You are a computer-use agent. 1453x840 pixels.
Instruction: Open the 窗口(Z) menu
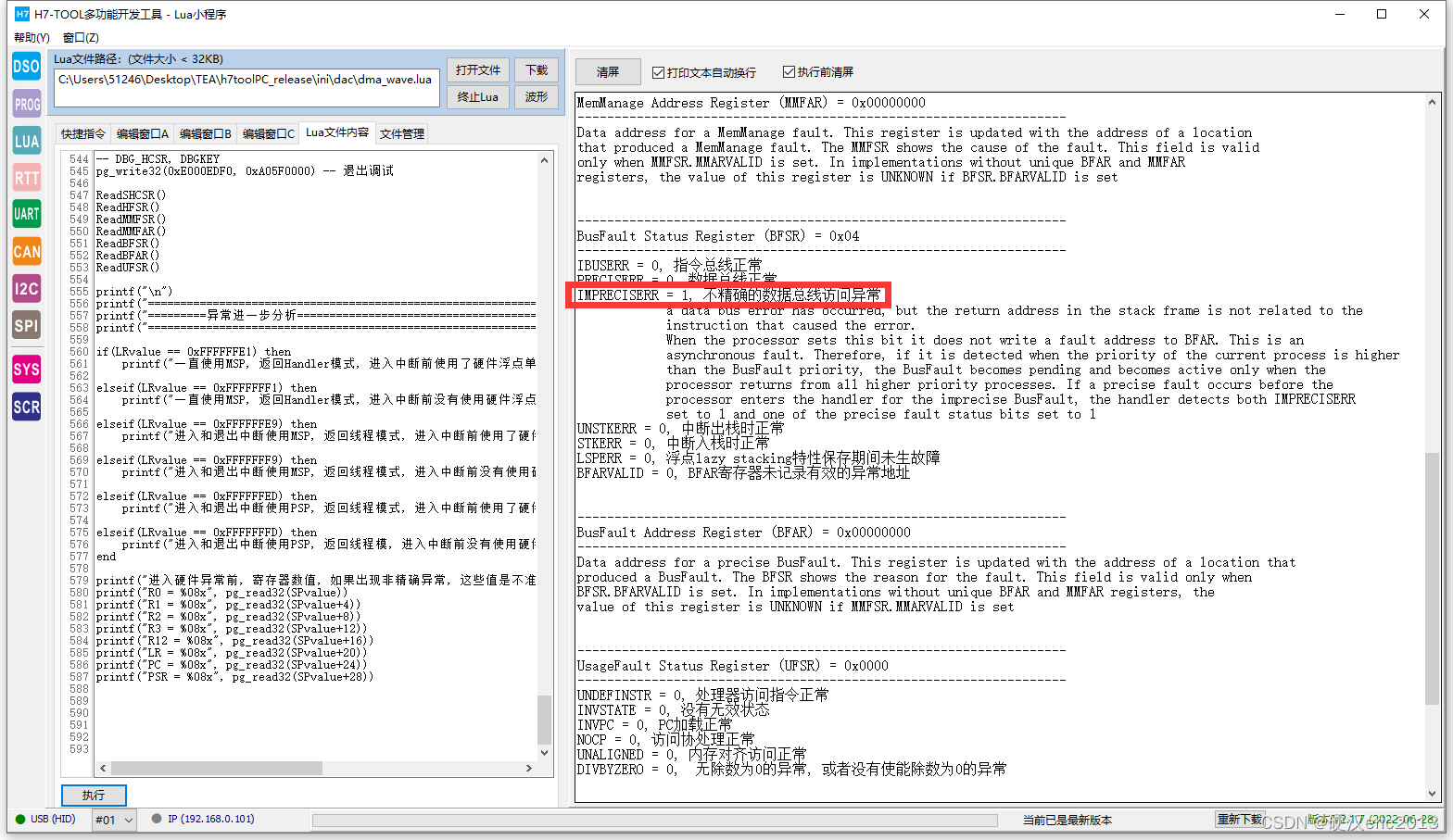tap(81, 37)
